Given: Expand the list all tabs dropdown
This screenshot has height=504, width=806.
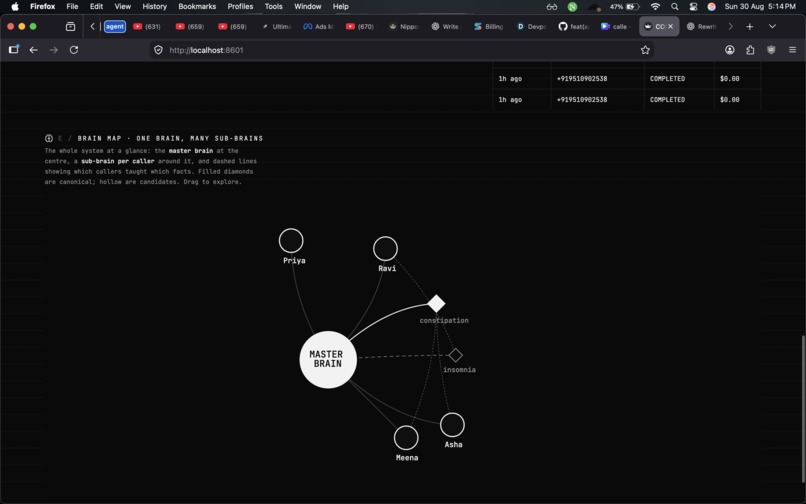Looking at the screenshot, I should [x=772, y=26].
